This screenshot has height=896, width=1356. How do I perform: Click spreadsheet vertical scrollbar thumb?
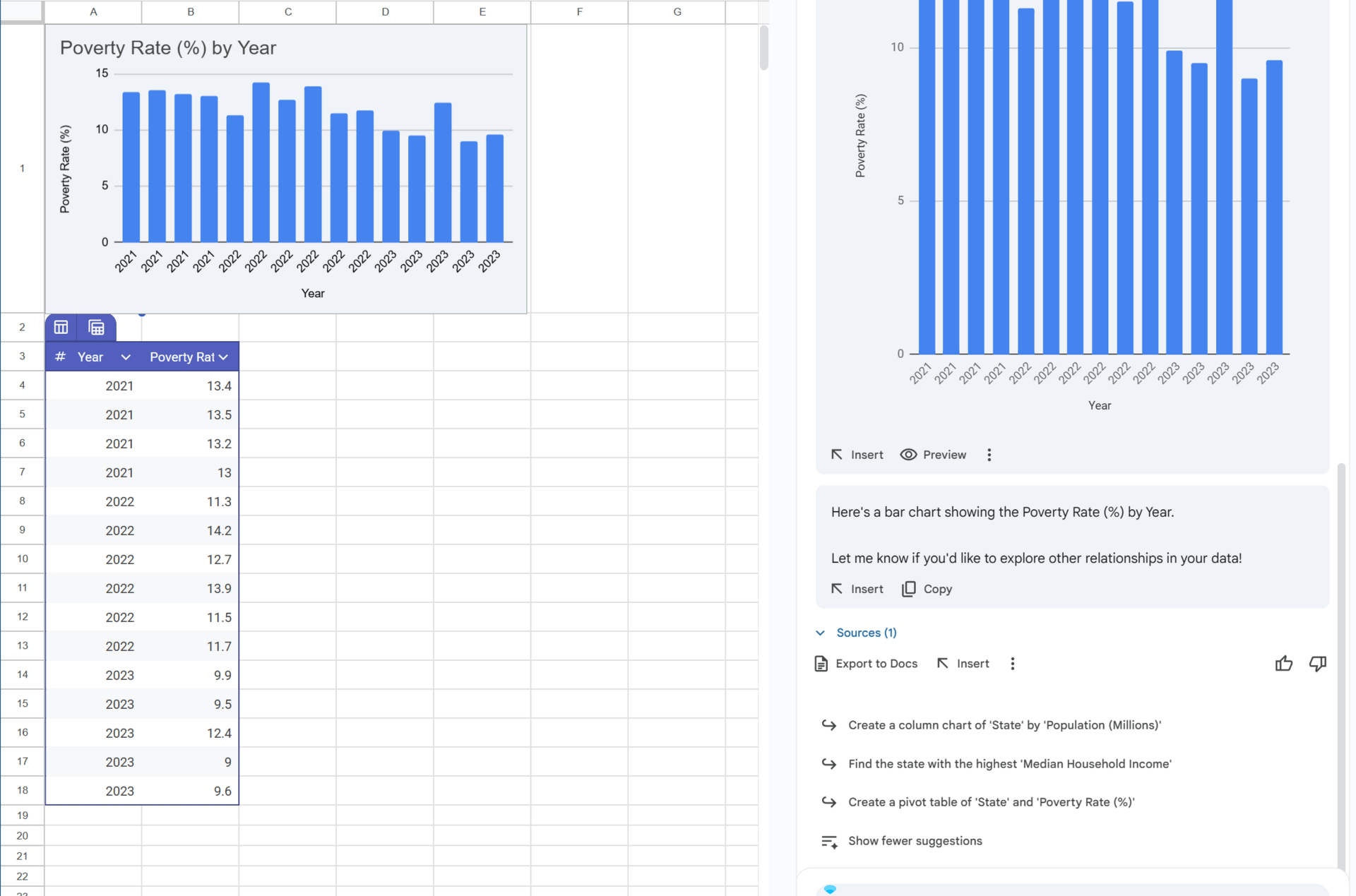coord(763,48)
